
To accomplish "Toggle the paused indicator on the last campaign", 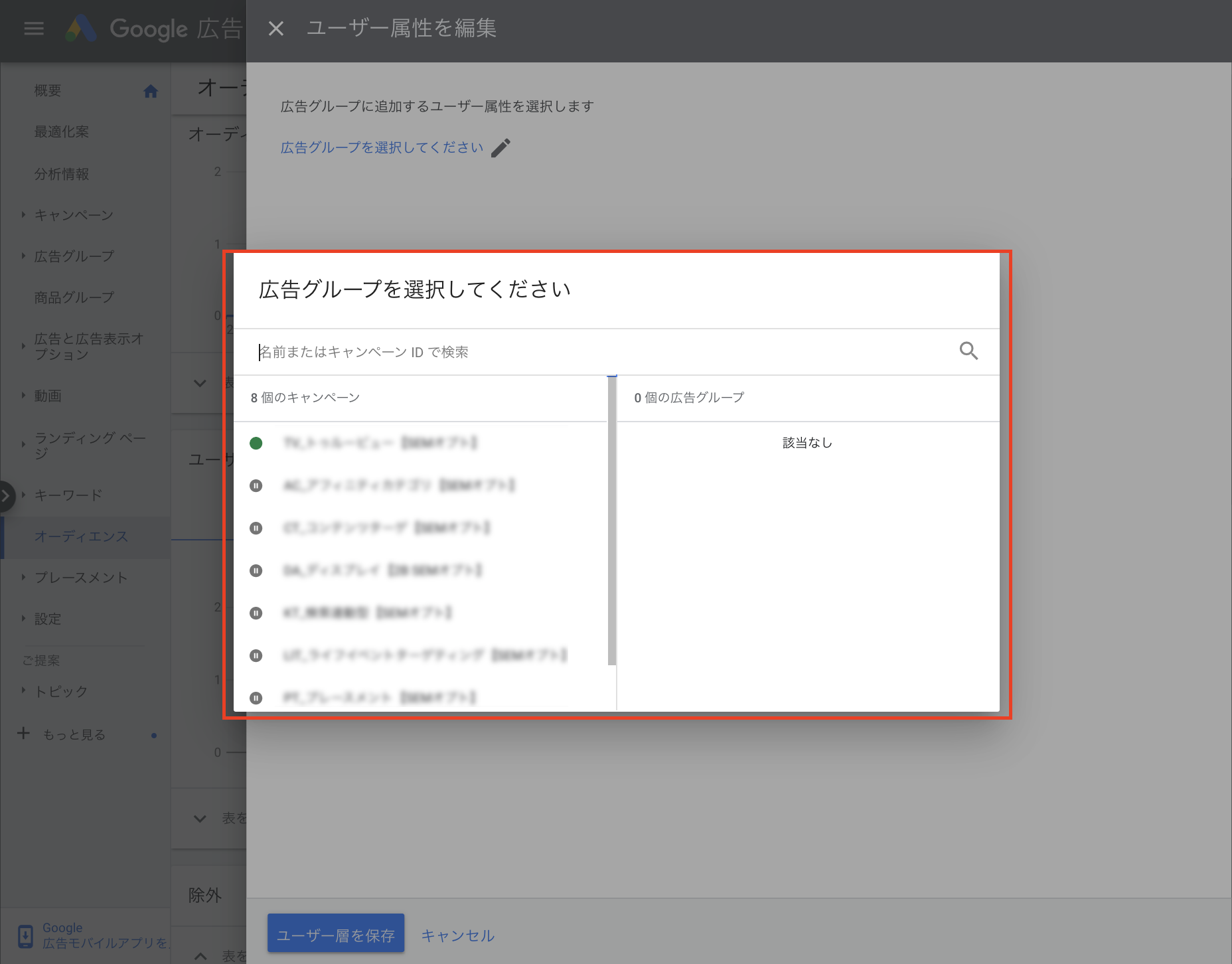I will (x=256, y=698).
